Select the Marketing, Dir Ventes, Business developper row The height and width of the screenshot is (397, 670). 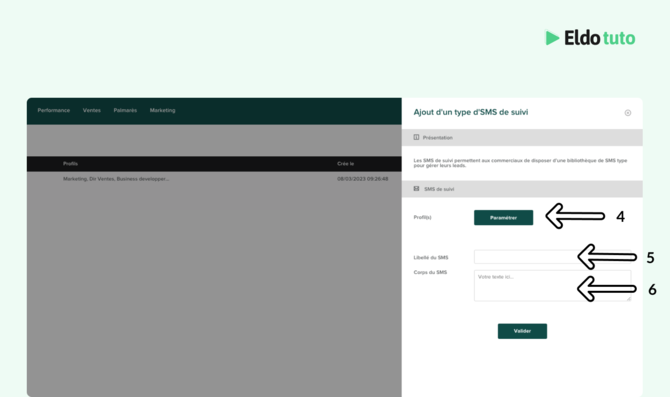click(x=214, y=179)
